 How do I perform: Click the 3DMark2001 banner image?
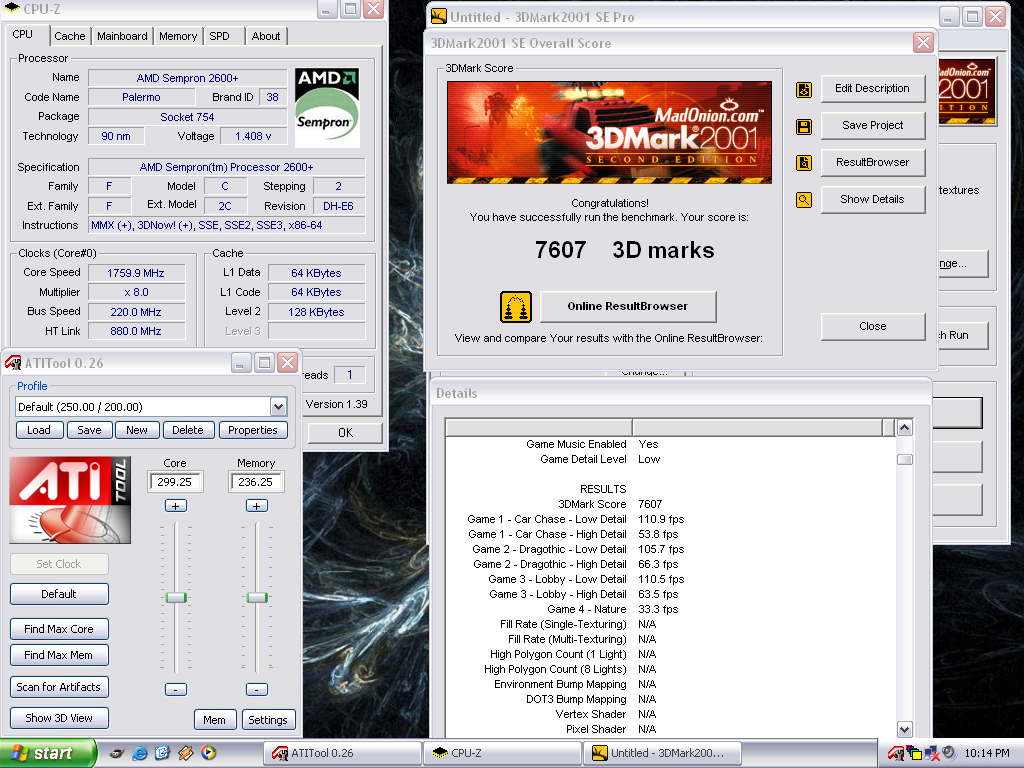pos(609,133)
